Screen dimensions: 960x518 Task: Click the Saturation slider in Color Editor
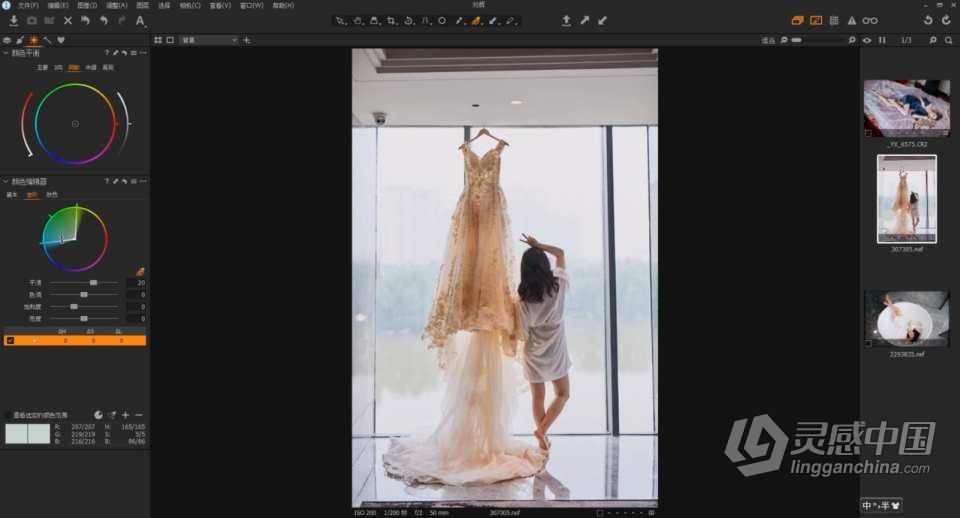click(x=84, y=307)
